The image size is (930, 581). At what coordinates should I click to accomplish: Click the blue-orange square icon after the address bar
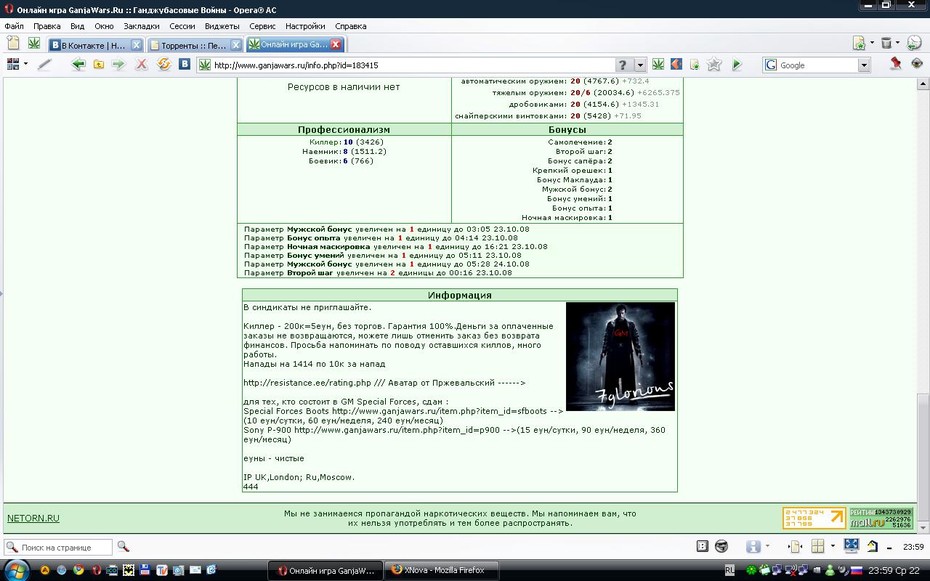(676, 64)
